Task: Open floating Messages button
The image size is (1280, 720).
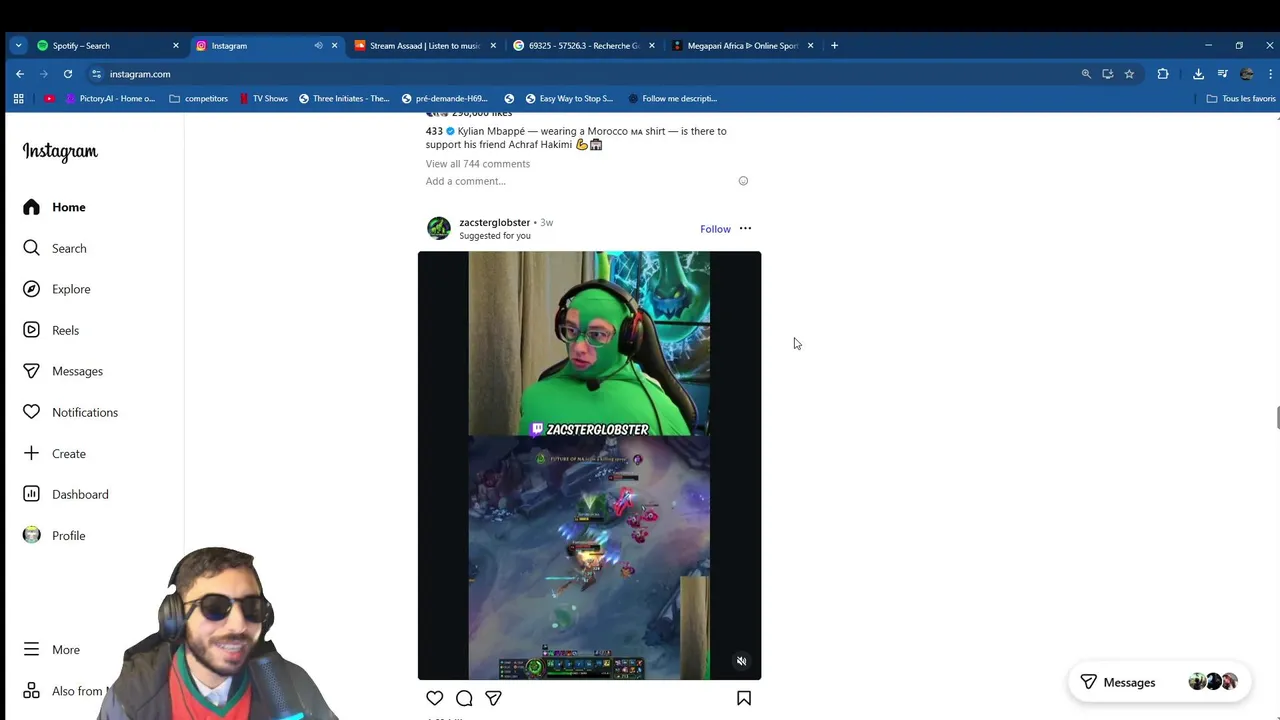Action: 1159,682
